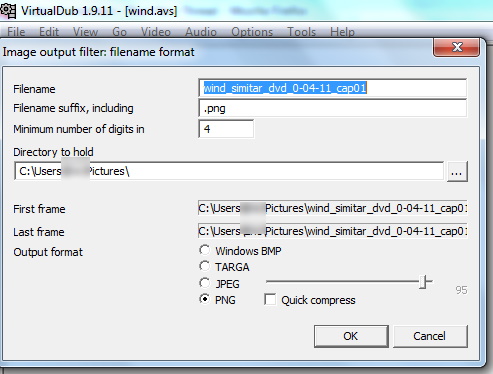The image size is (493, 374).
Task: Click the Directory to hold label
Action: pyautogui.click(x=53, y=152)
